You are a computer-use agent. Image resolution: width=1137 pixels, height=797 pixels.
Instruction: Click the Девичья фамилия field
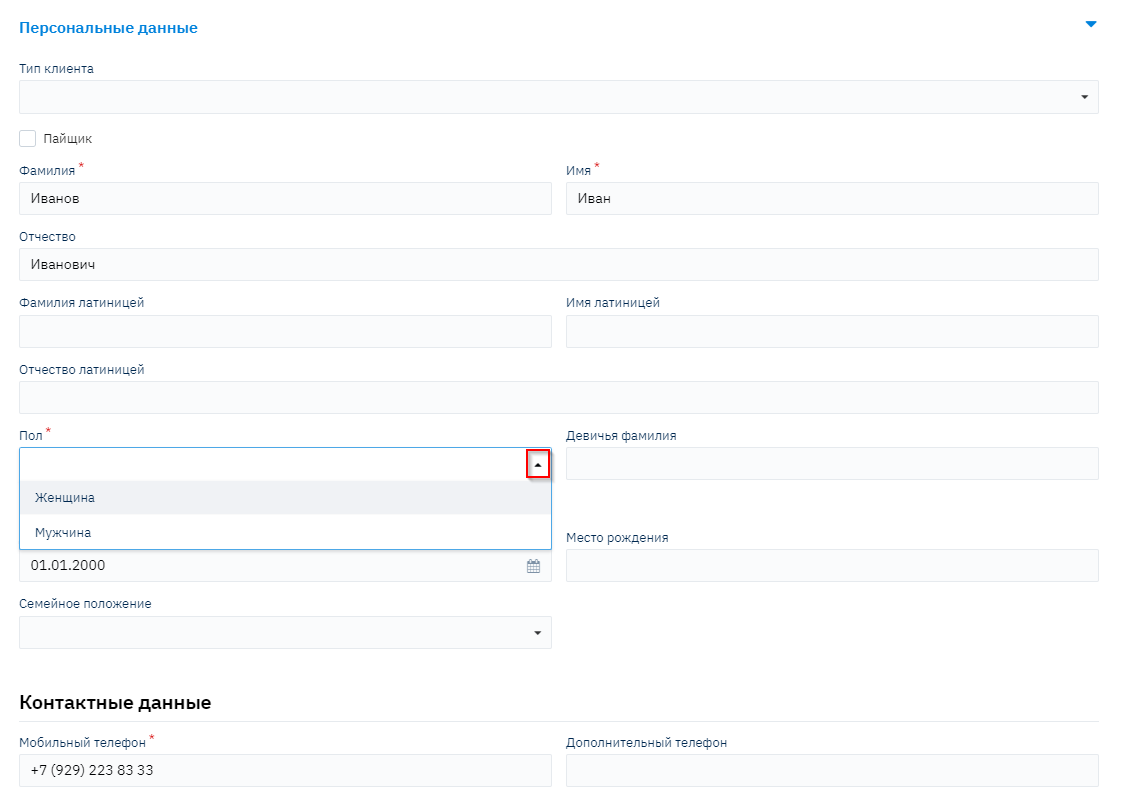[x=831, y=464]
